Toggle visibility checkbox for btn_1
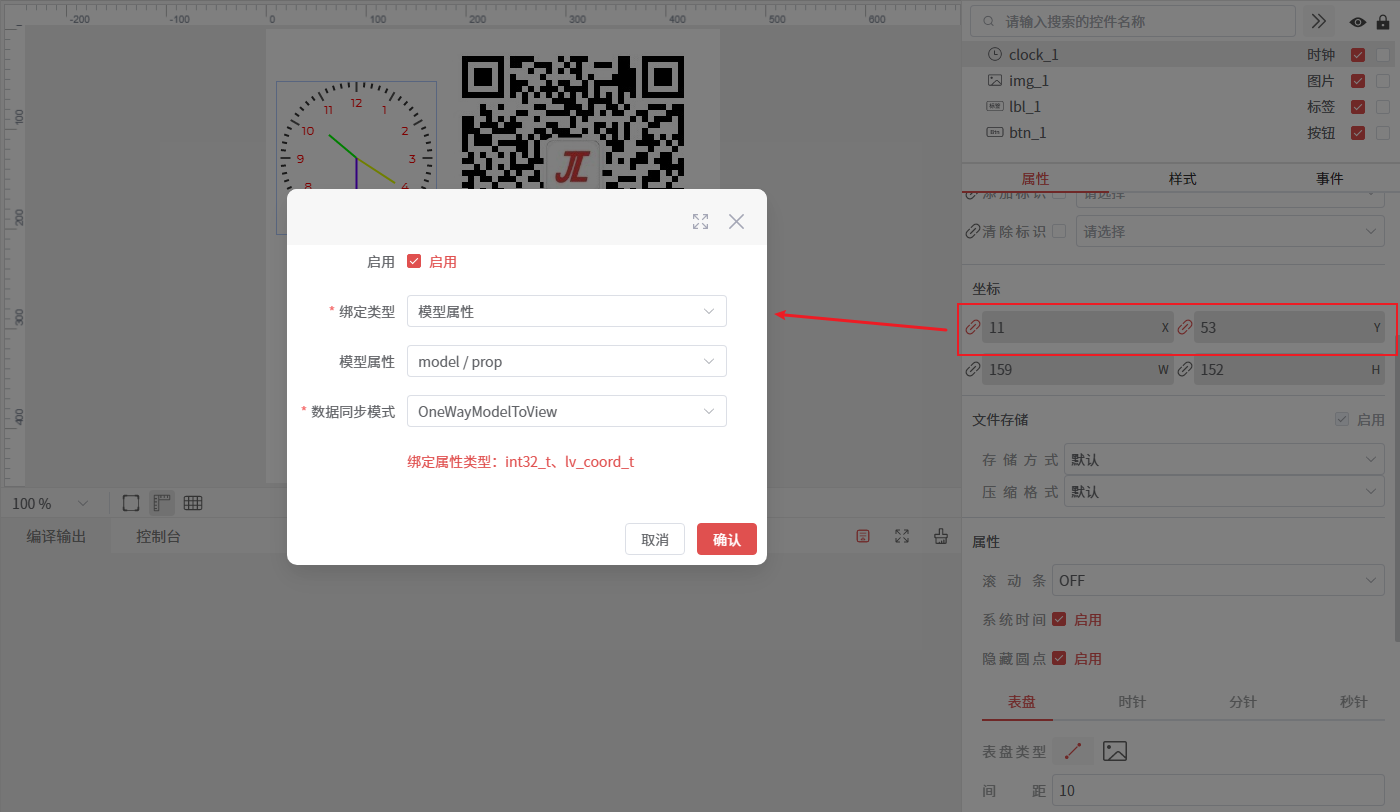This screenshot has width=1400, height=812. coord(1358,133)
